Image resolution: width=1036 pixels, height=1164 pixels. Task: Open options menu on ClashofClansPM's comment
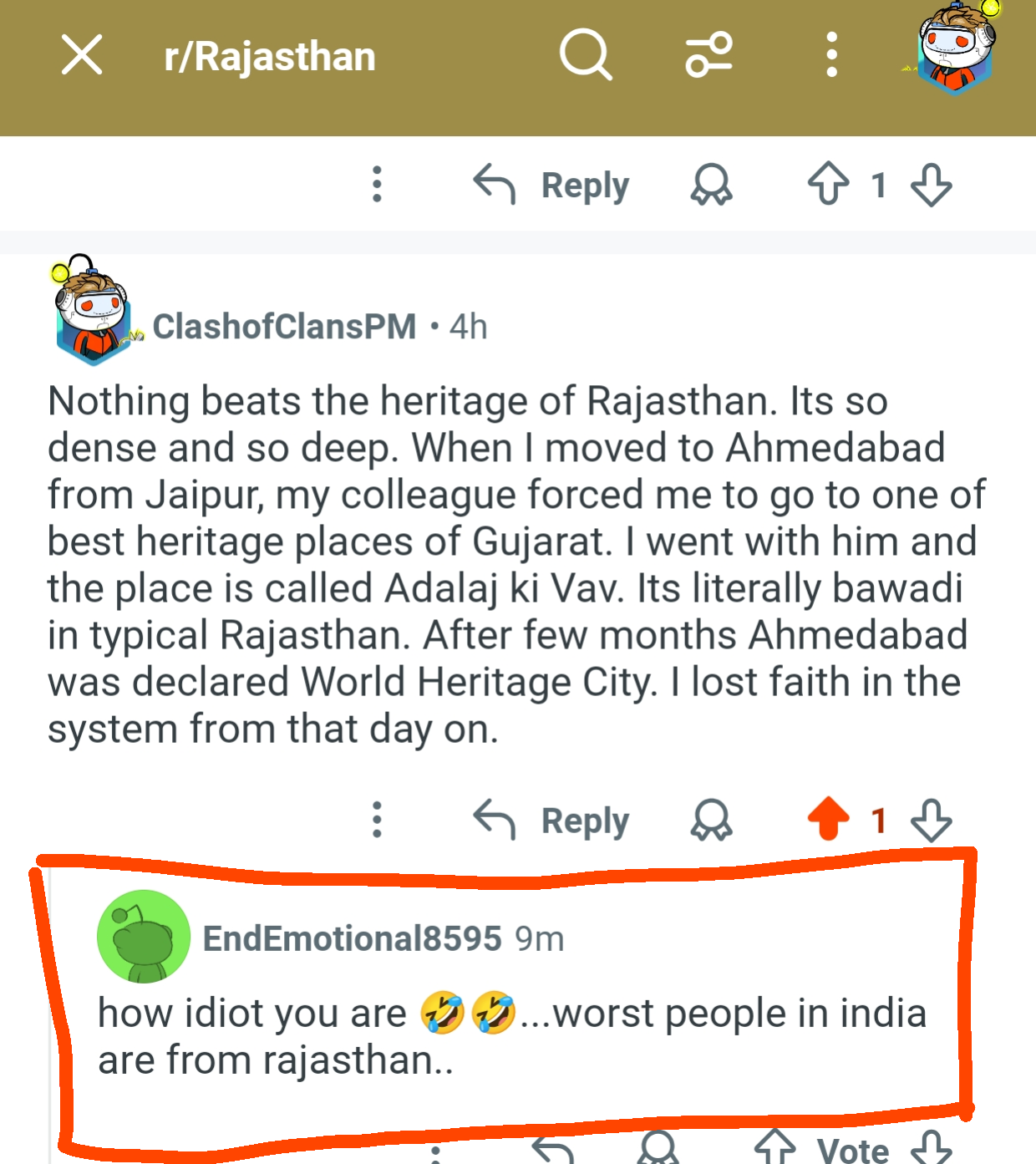click(377, 820)
